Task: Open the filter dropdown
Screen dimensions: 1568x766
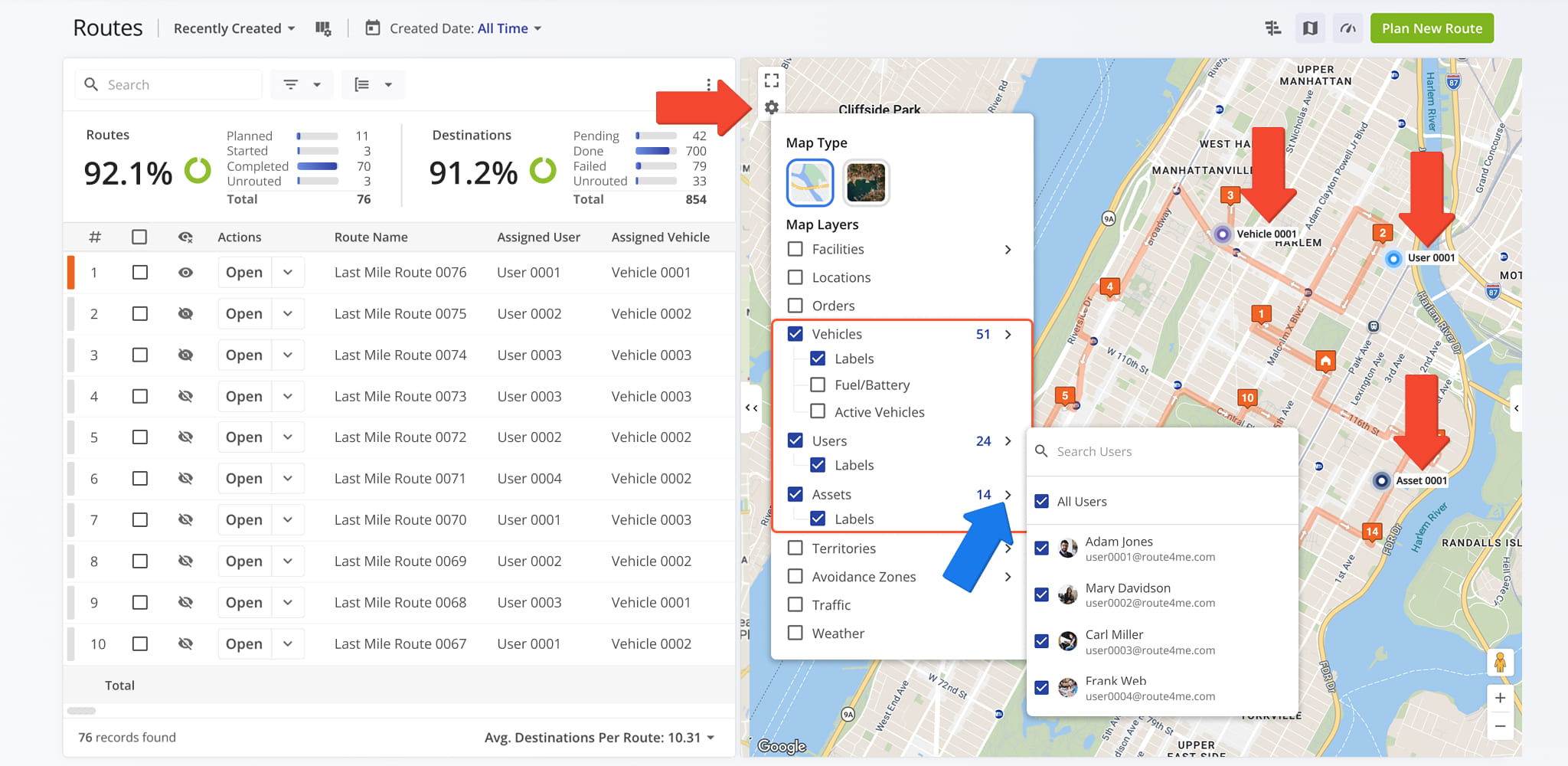Action: tap(302, 84)
